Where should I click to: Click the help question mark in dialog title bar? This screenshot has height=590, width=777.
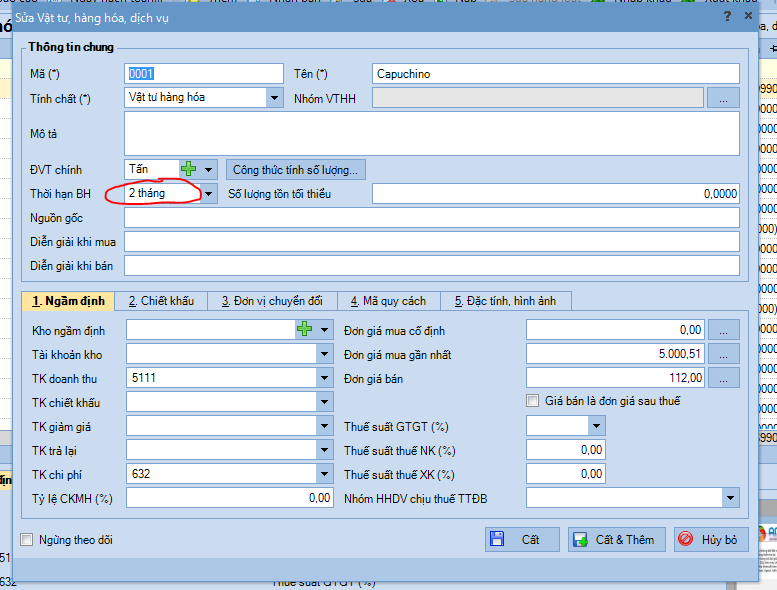tap(727, 16)
